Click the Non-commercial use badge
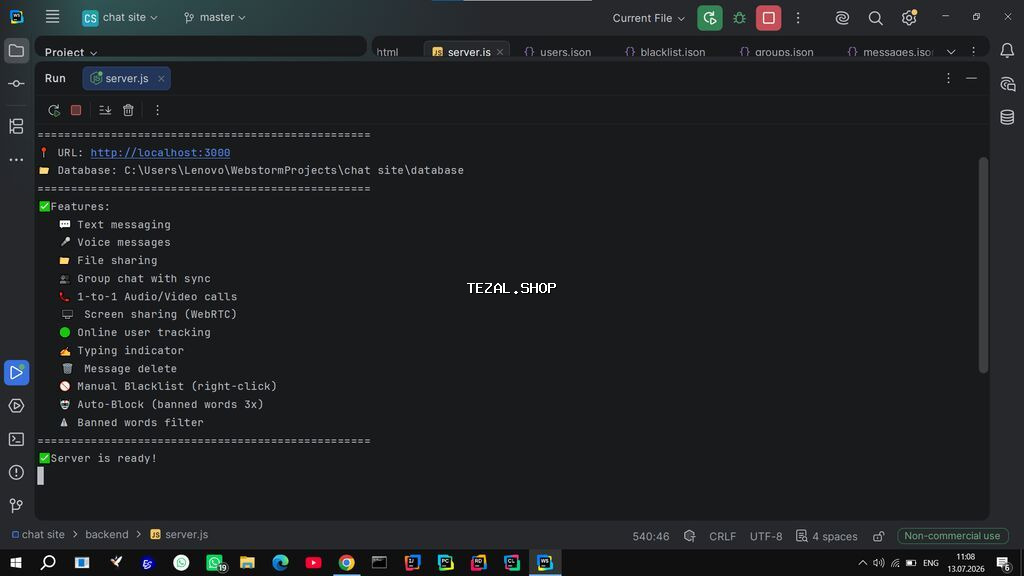The image size is (1024, 576). click(x=952, y=536)
